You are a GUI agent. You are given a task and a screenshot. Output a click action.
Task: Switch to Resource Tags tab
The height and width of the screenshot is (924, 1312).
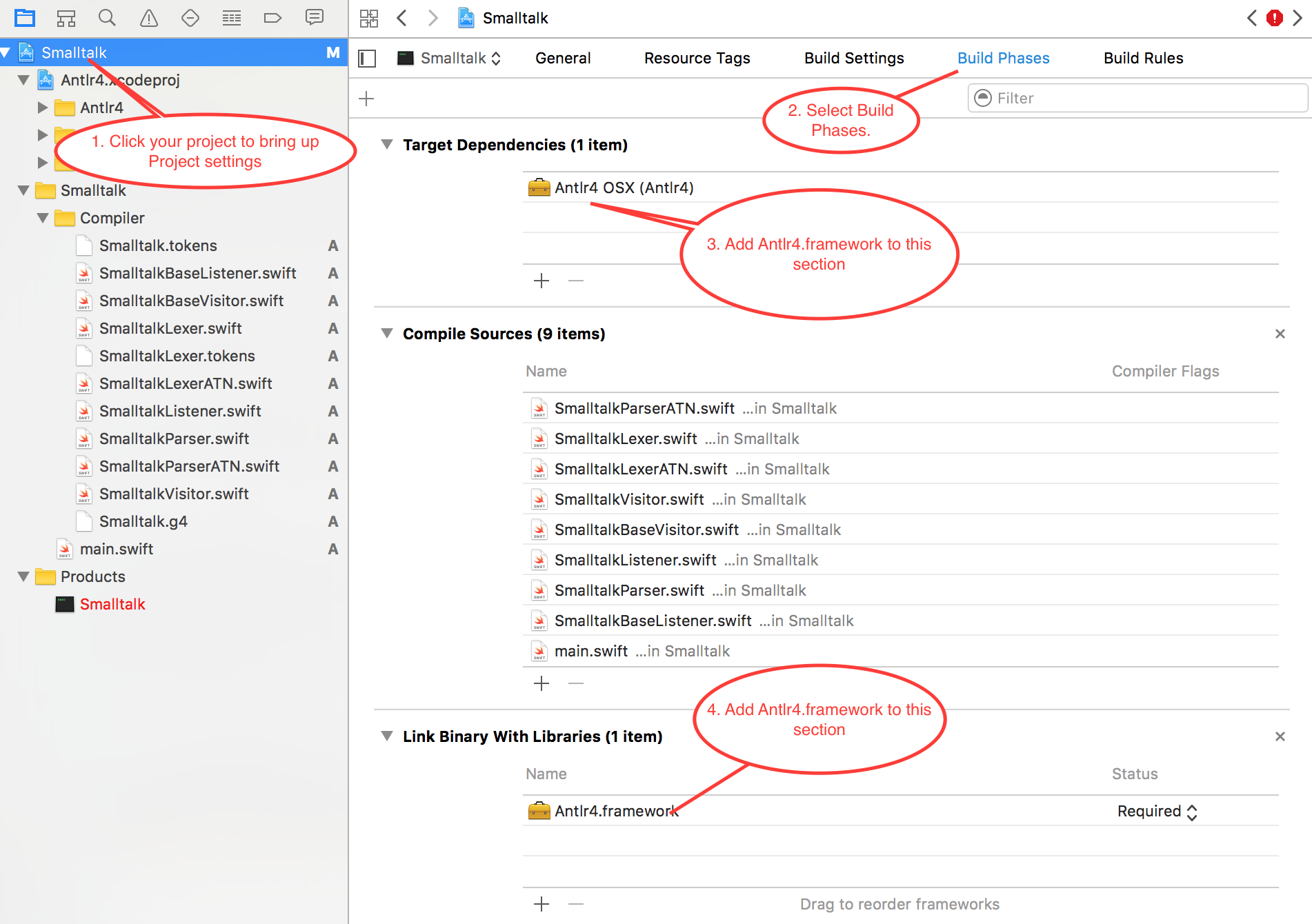click(697, 59)
